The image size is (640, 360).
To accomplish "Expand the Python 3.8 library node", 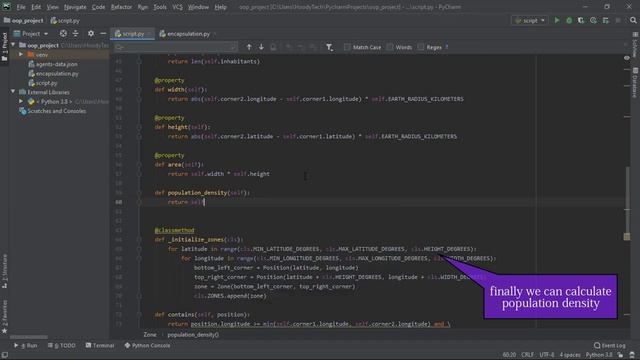I will [21, 102].
